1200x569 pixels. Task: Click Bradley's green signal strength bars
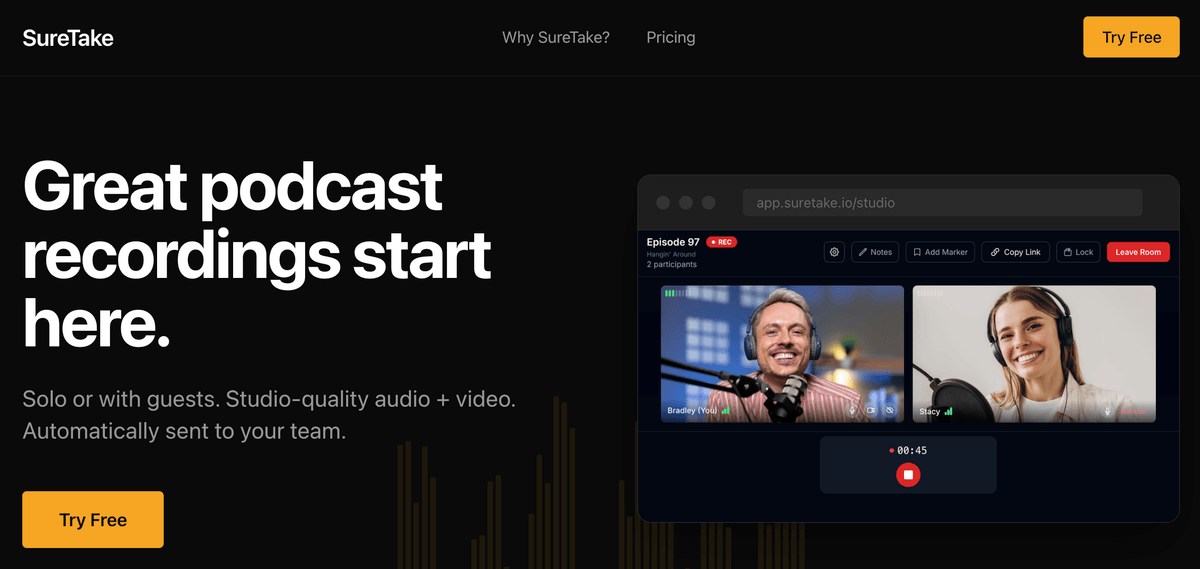(726, 410)
